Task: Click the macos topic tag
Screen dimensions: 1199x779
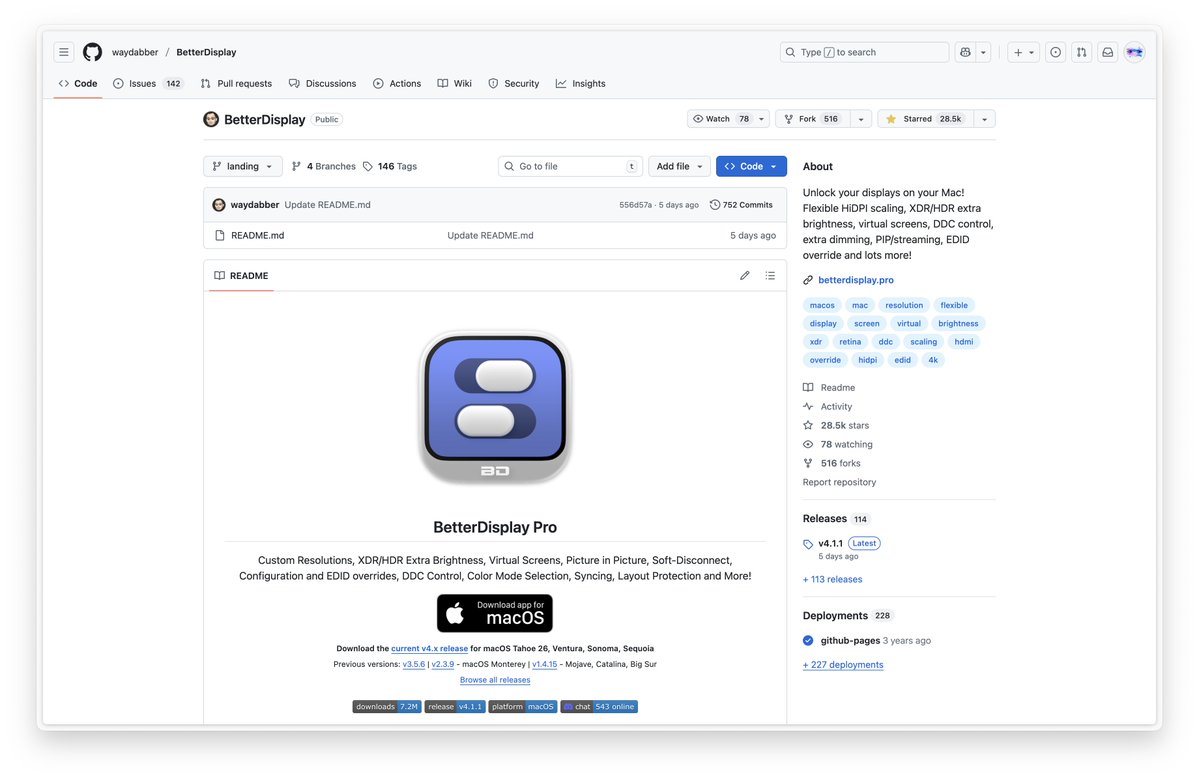Action: pos(822,305)
